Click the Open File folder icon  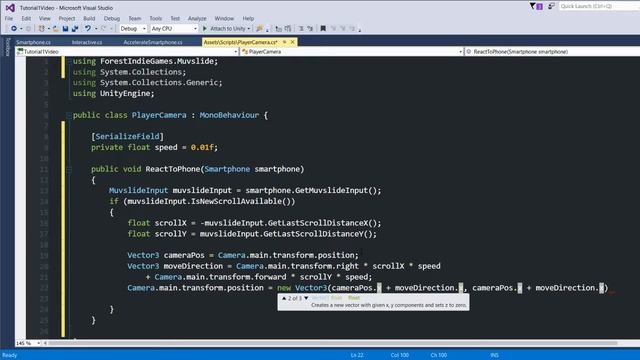(x=56, y=29)
